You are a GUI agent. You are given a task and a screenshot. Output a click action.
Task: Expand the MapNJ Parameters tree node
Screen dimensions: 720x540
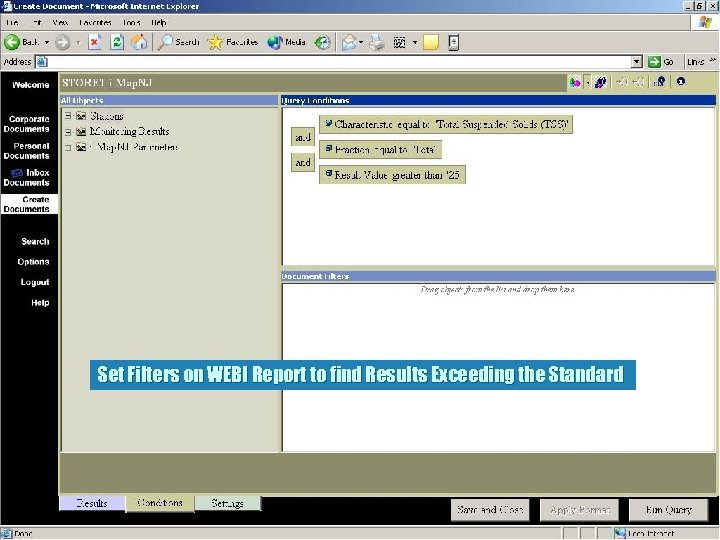coord(68,147)
